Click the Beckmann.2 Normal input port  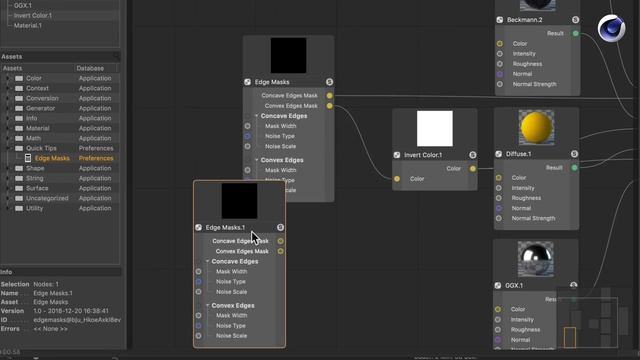click(x=500, y=74)
